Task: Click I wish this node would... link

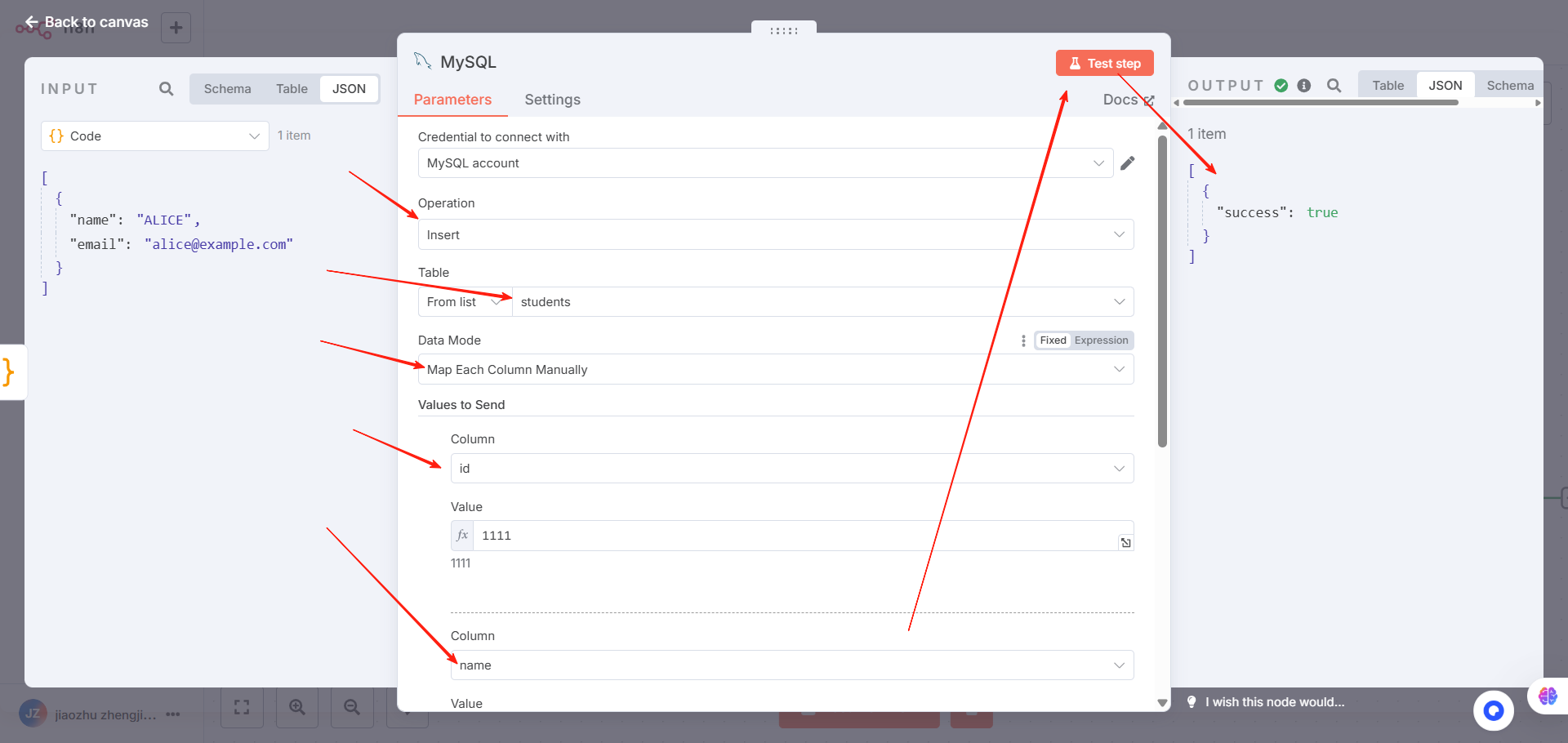Action: (x=1274, y=701)
